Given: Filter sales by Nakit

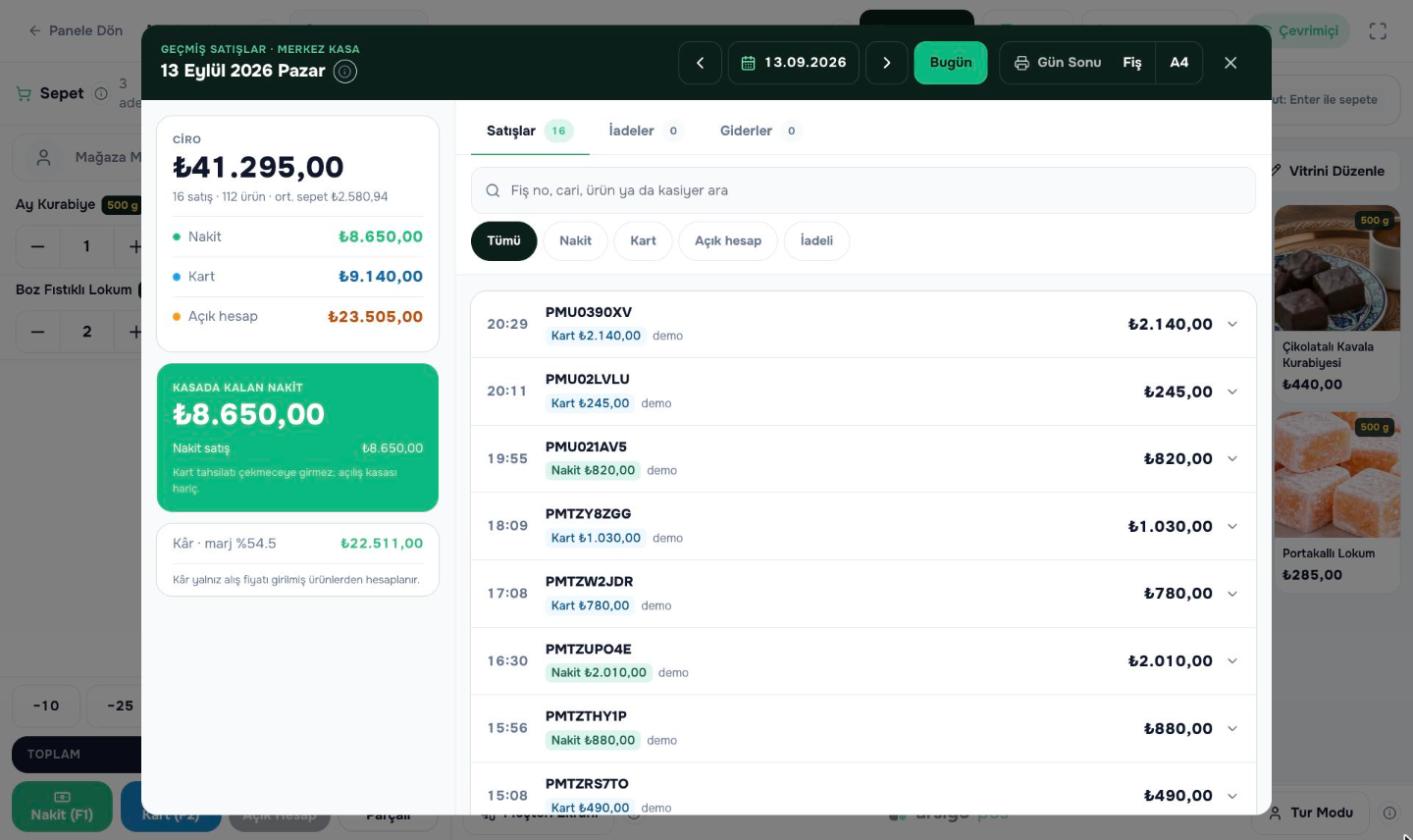Looking at the screenshot, I should pyautogui.click(x=576, y=241).
